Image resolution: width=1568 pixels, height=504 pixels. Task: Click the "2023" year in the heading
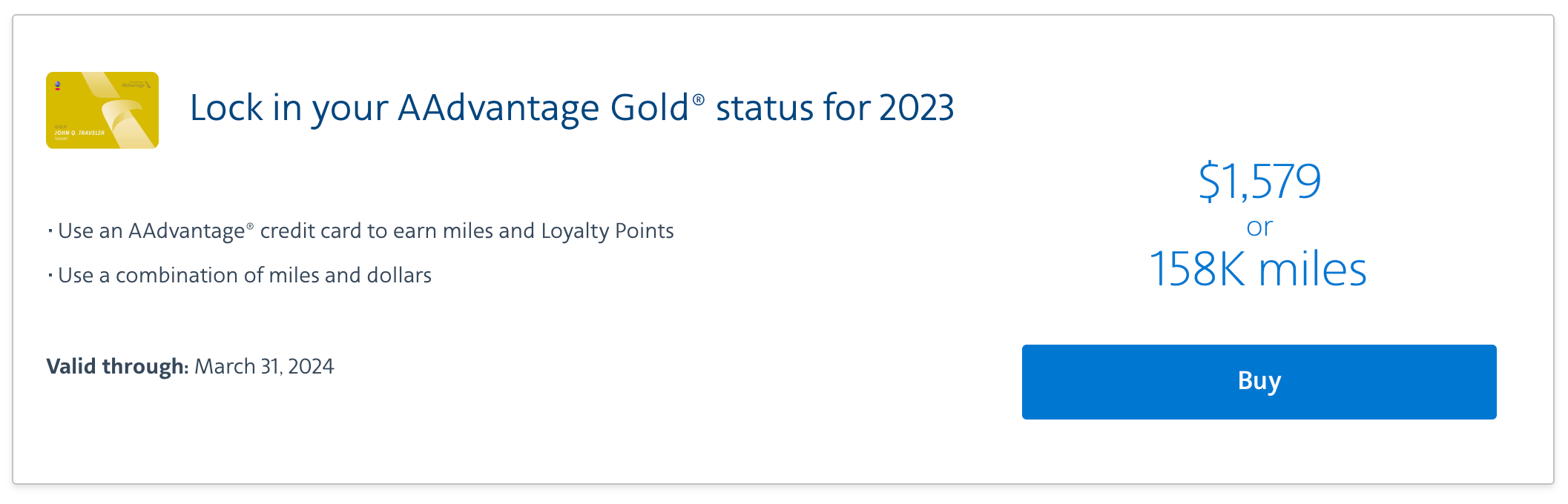click(917, 108)
